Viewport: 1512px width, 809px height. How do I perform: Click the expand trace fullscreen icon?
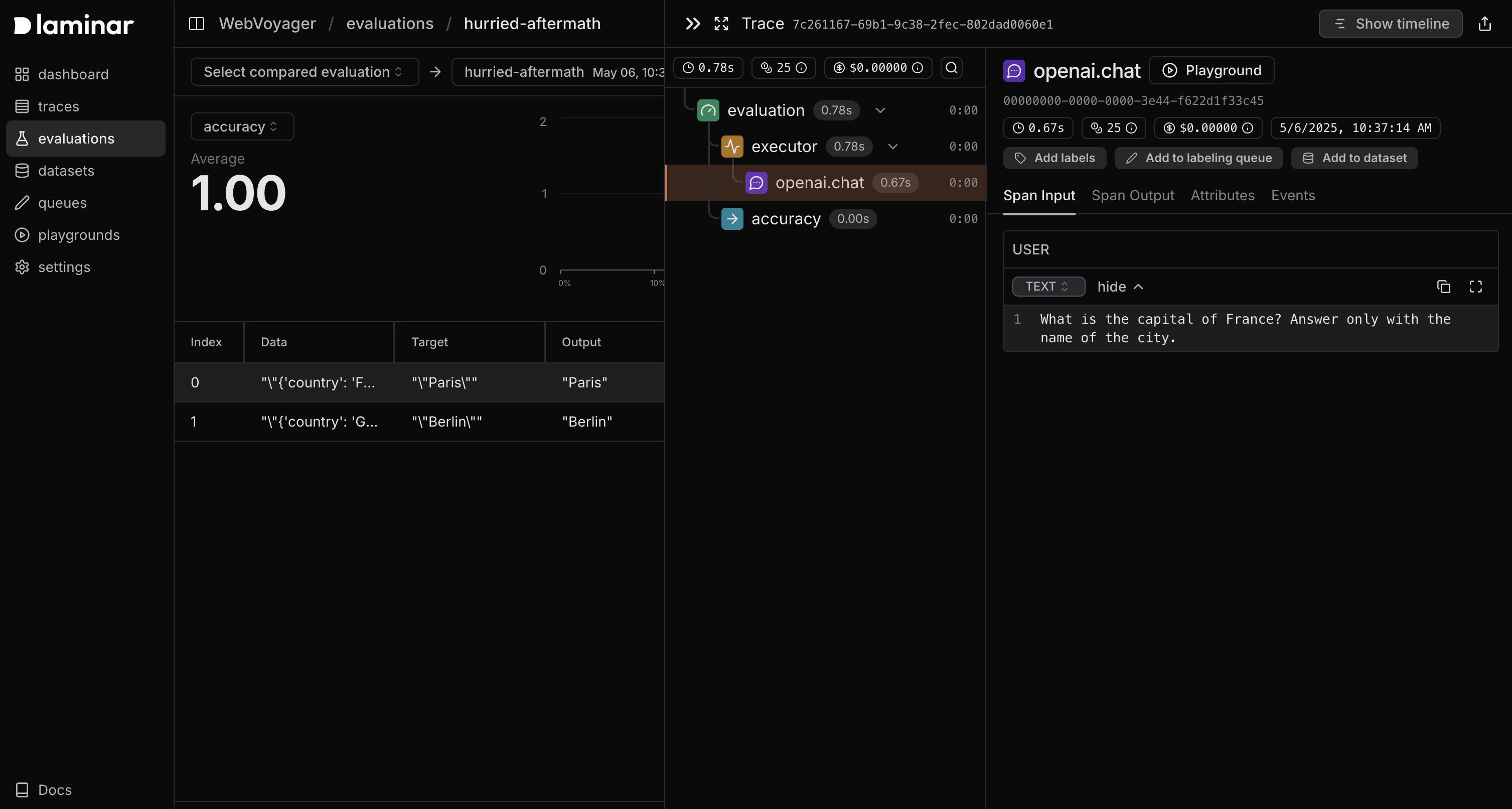pos(721,24)
